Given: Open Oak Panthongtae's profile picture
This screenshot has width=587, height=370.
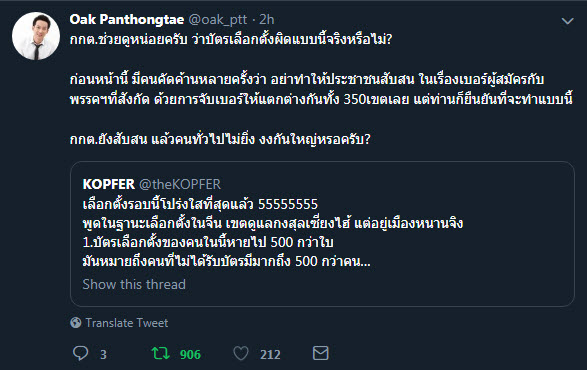Looking at the screenshot, I should 36,36.
